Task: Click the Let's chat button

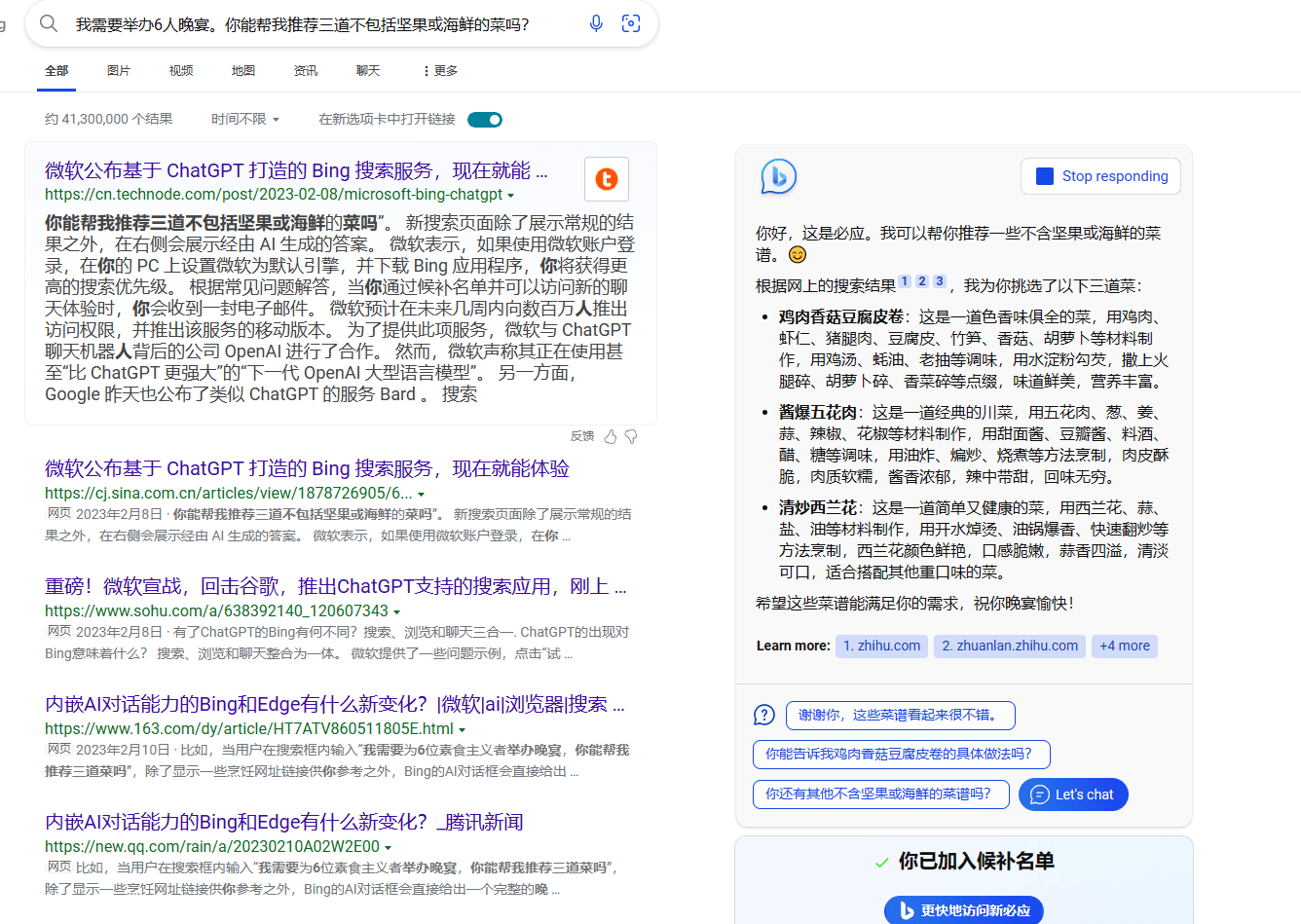Action: tap(1073, 795)
